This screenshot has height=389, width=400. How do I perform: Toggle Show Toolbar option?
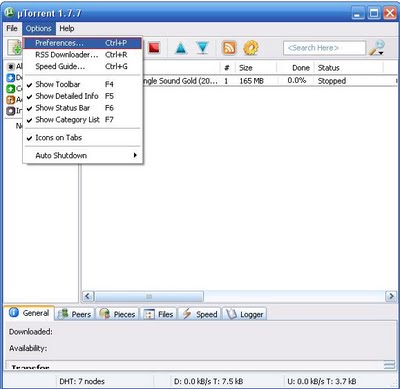pyautogui.click(x=83, y=84)
